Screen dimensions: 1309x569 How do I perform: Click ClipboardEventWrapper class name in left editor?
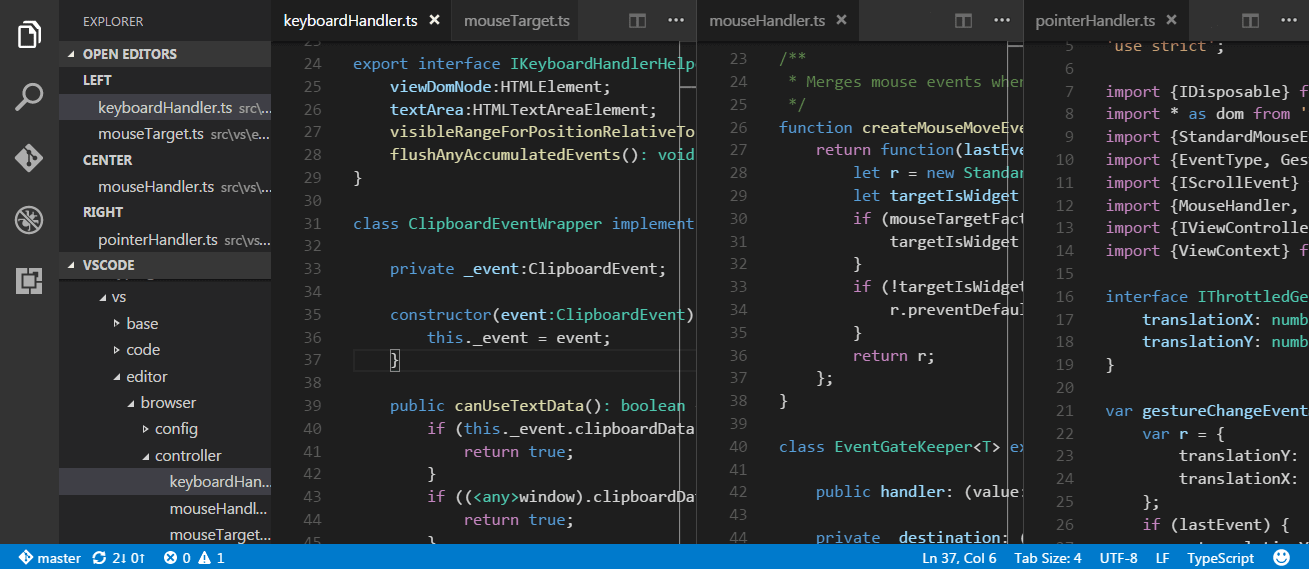(505, 224)
